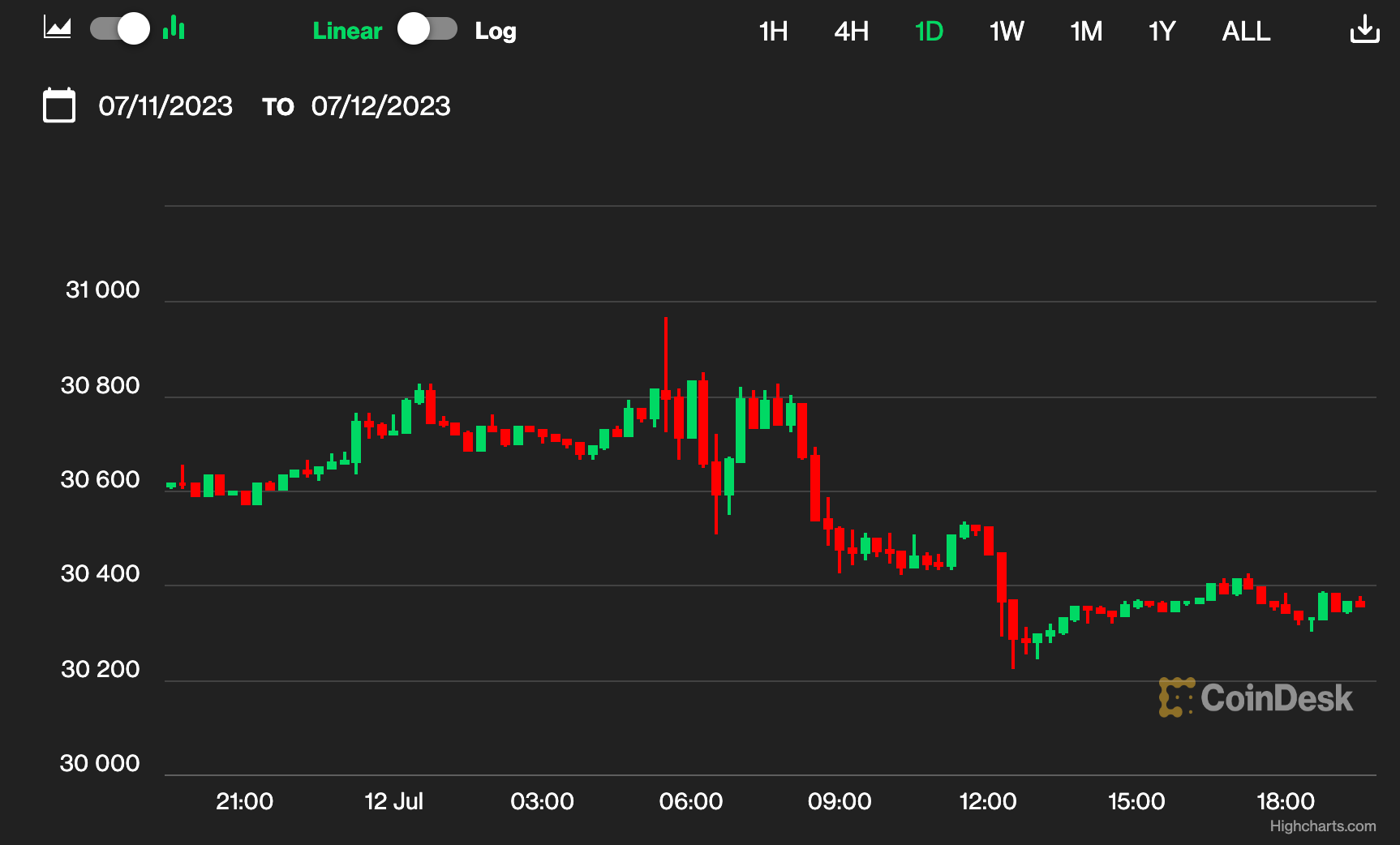This screenshot has width=1400, height=845.
Task: Select the 1M timeframe
Action: point(1086,31)
